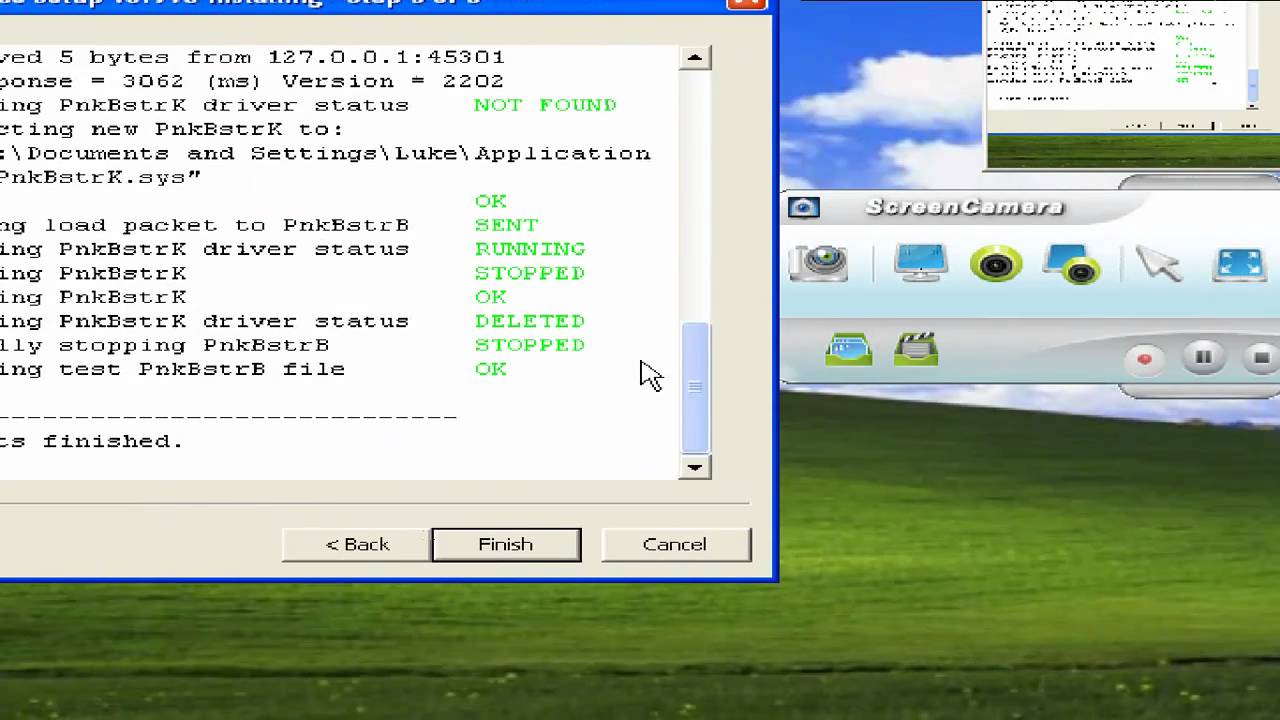1280x720 pixels.
Task: Click the ScreenCamera preview thumbnail
Action: [1133, 84]
